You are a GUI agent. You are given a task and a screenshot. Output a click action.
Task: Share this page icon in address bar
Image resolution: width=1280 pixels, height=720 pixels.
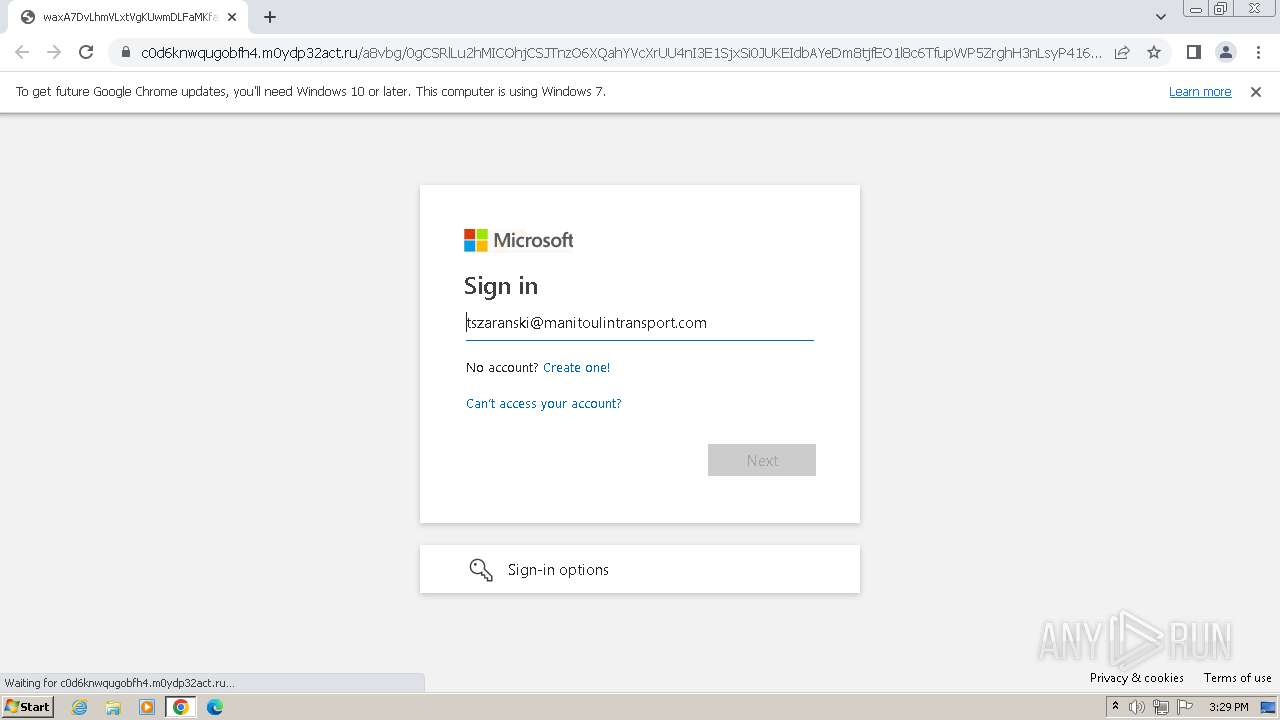pos(1122,52)
